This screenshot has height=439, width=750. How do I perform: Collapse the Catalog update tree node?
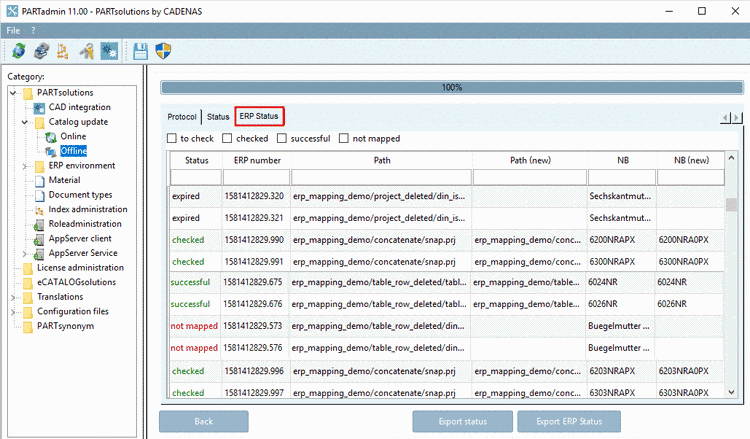coord(25,122)
